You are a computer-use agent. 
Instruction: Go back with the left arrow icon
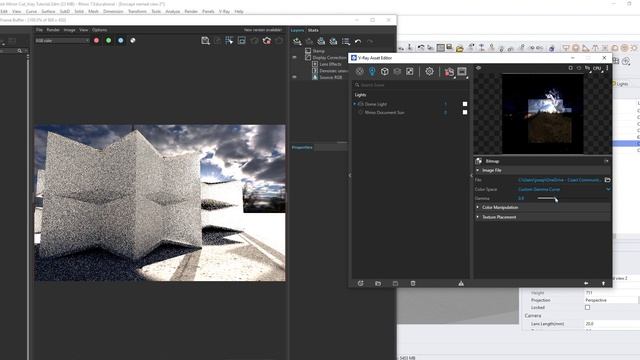(586, 283)
